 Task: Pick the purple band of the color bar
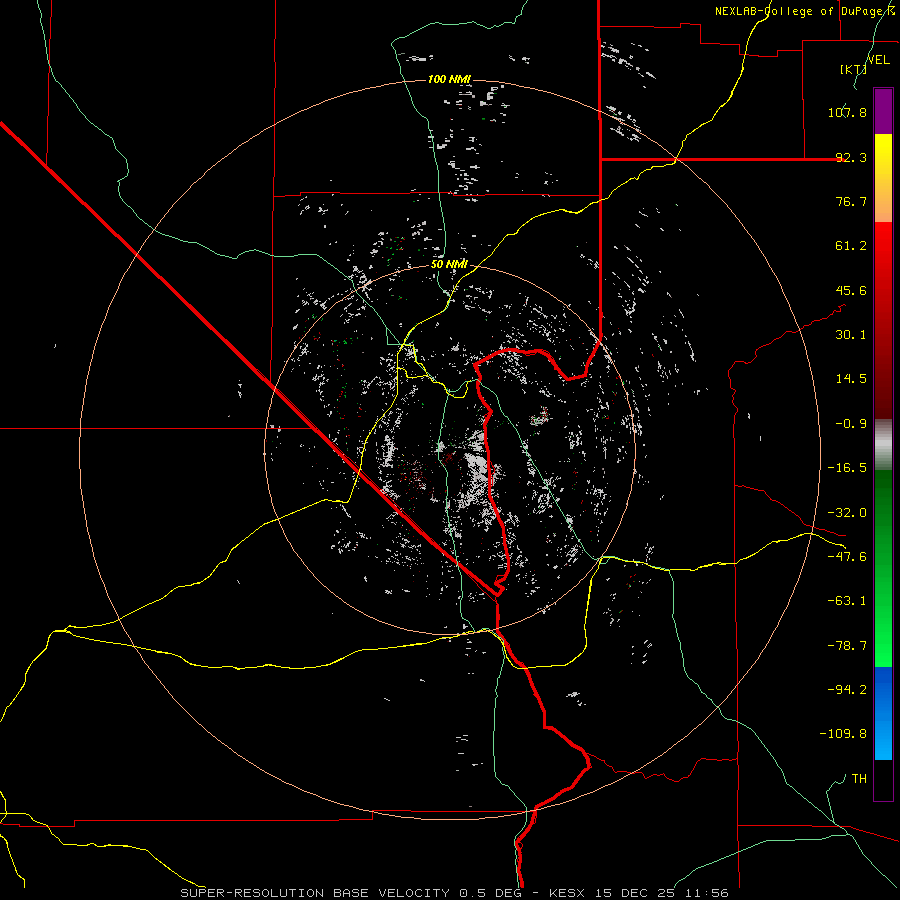click(883, 112)
